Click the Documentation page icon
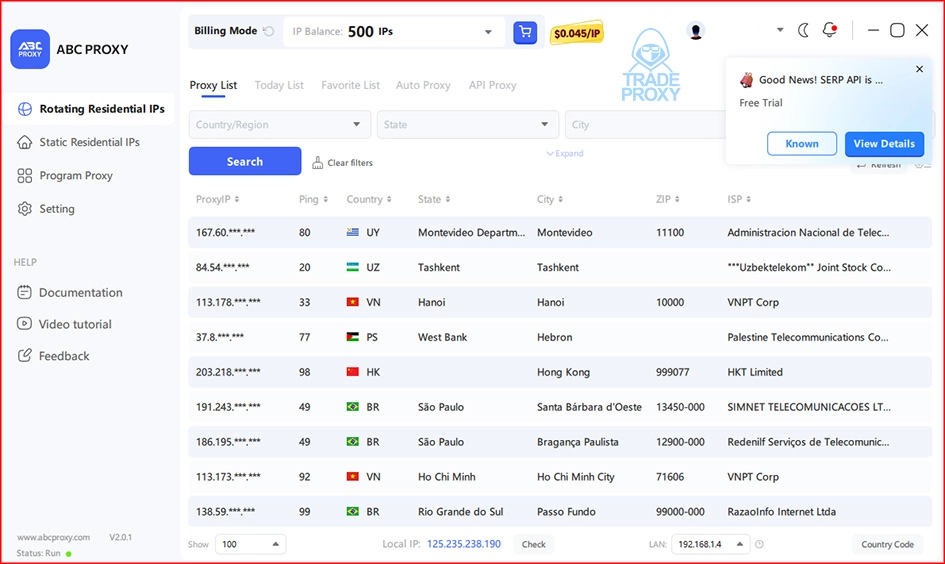 pos(24,292)
